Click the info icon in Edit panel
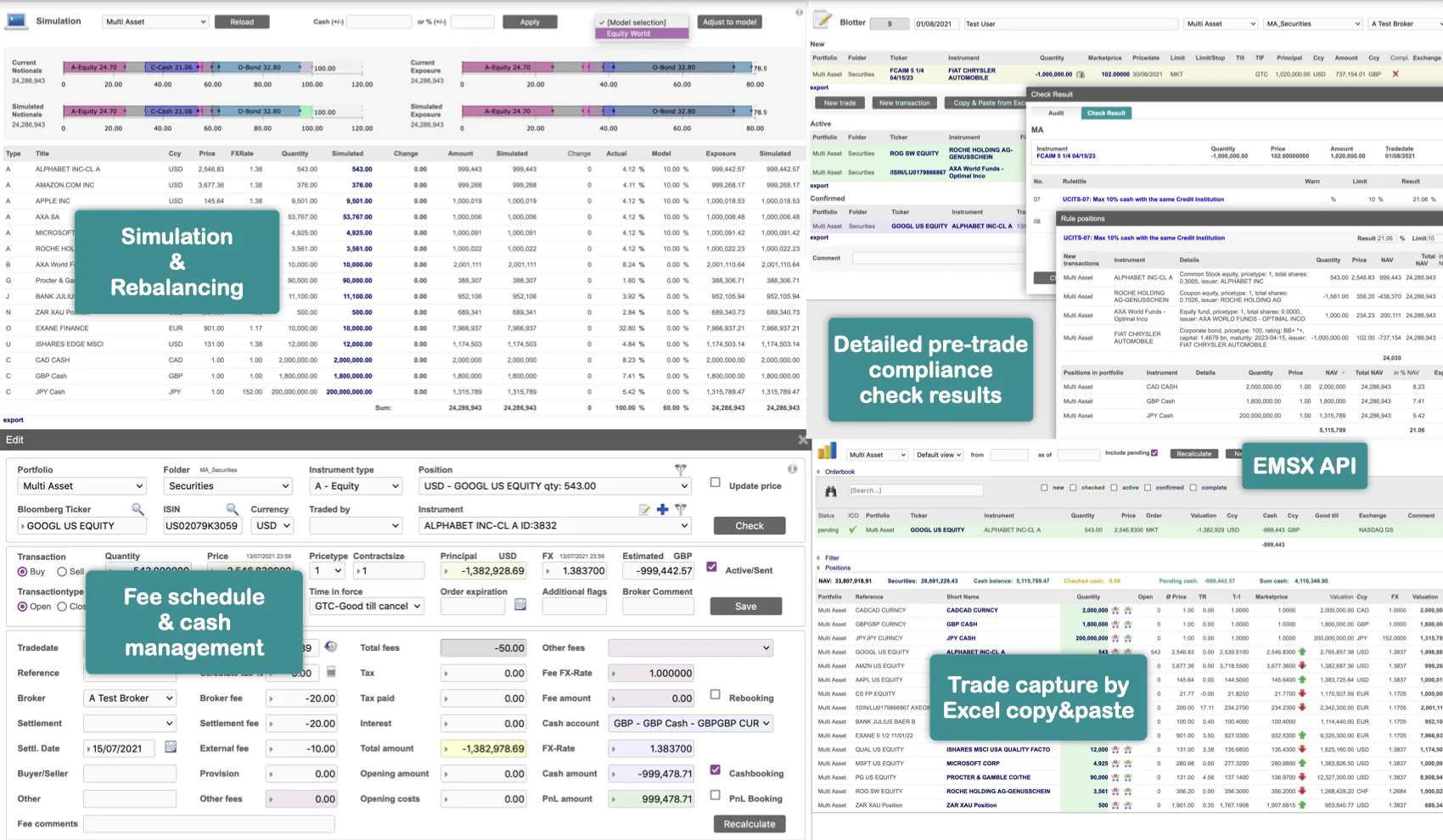 (x=792, y=468)
